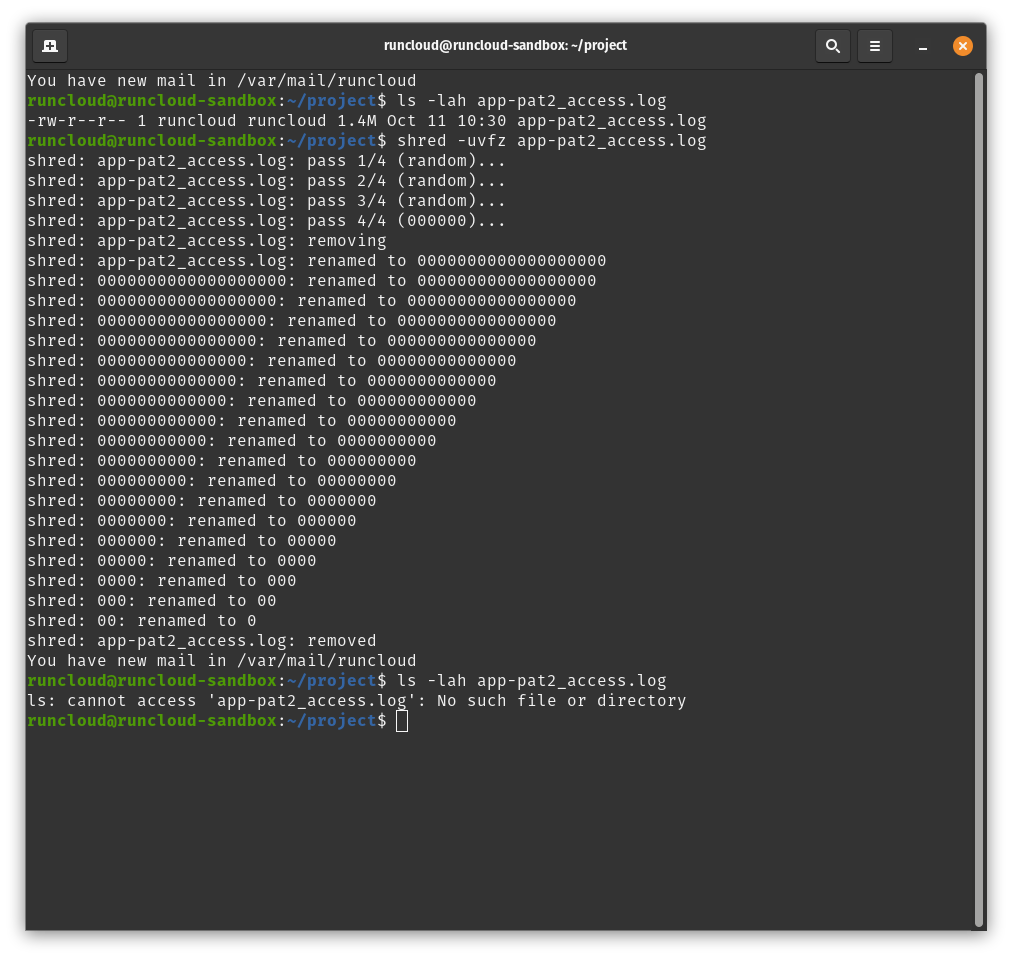The height and width of the screenshot is (959, 1012).
Task: Click the menu icon with three lines
Action: click(874, 45)
